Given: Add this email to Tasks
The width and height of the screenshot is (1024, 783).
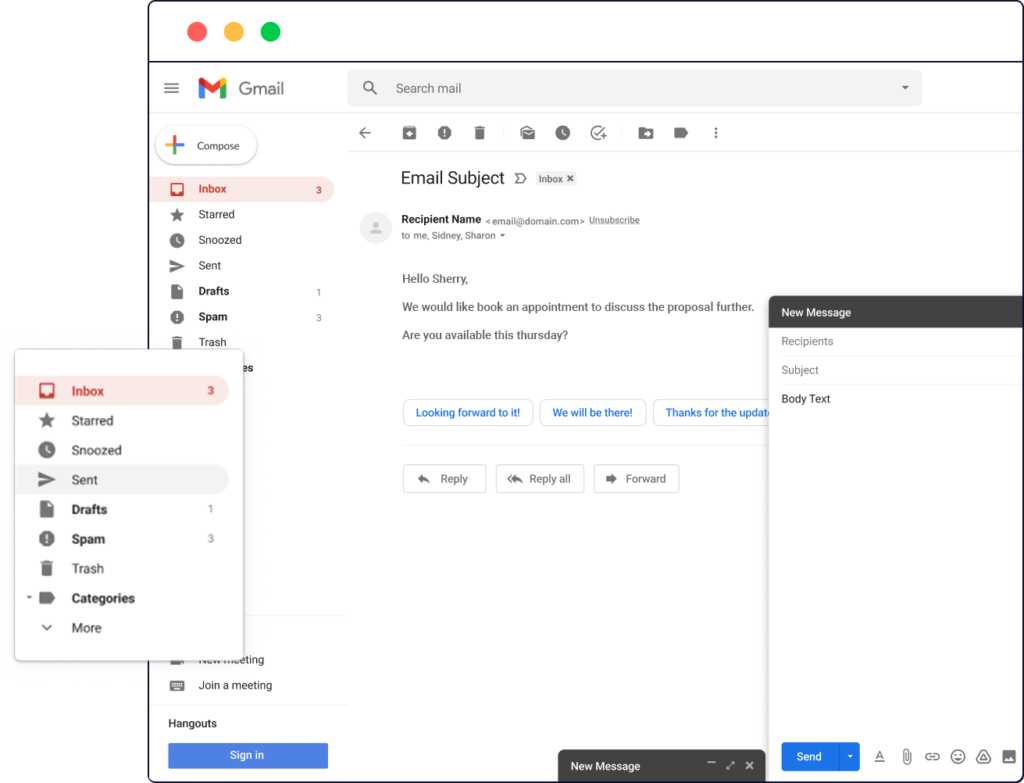Looking at the screenshot, I should (598, 132).
